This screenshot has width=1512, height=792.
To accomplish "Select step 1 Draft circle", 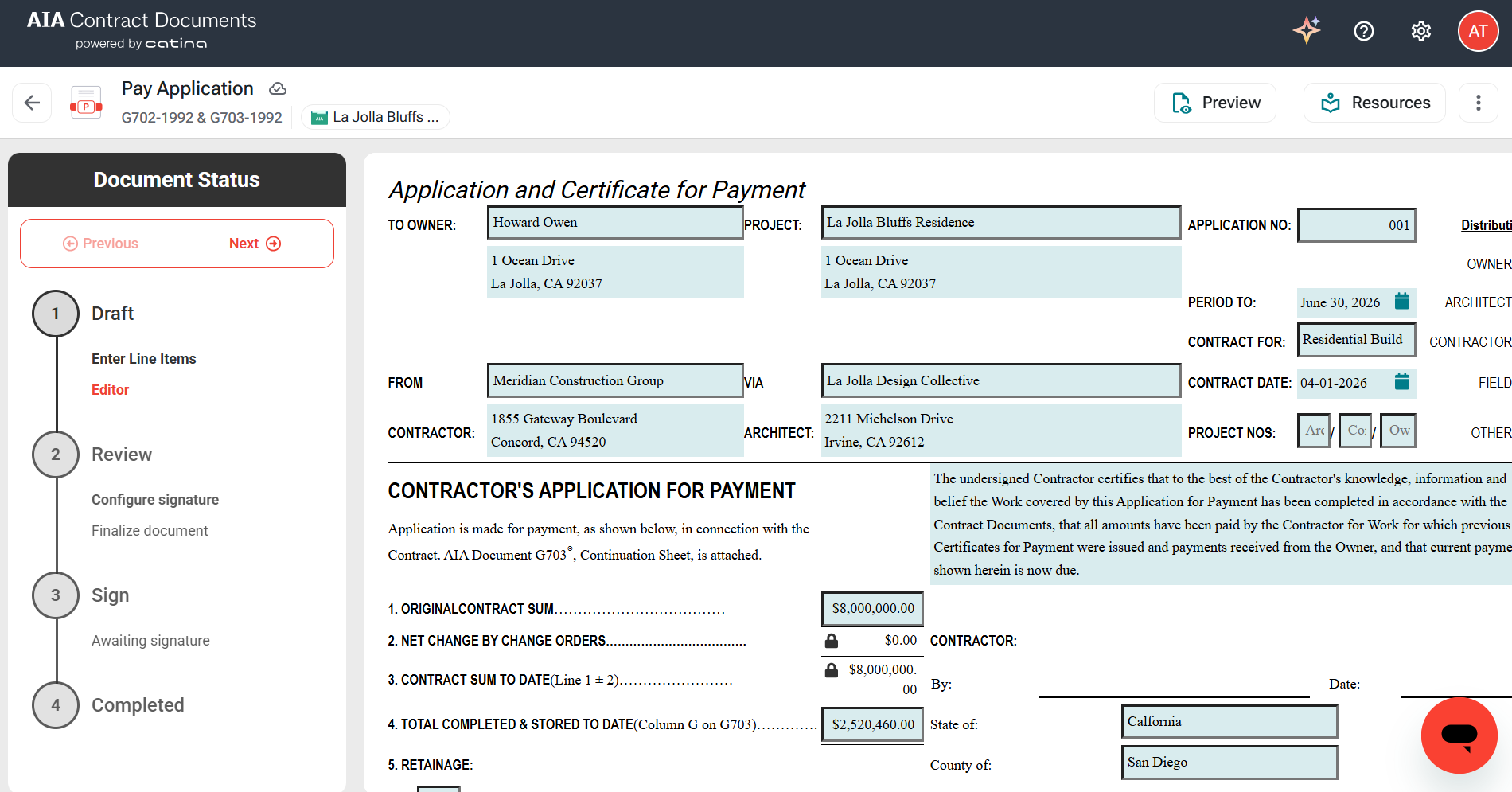I will [56, 314].
